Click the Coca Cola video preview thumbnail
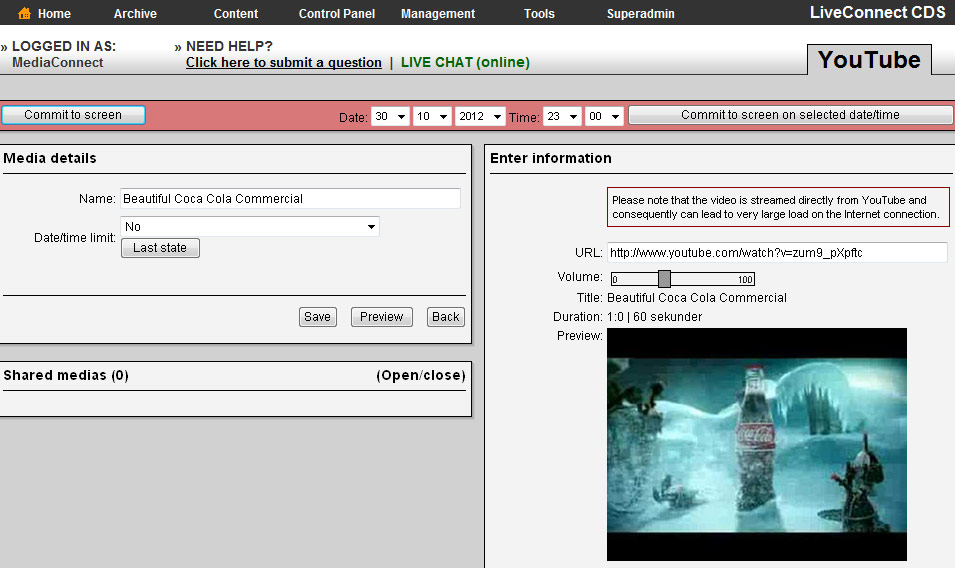Screen dimensions: 955x568 pos(756,444)
